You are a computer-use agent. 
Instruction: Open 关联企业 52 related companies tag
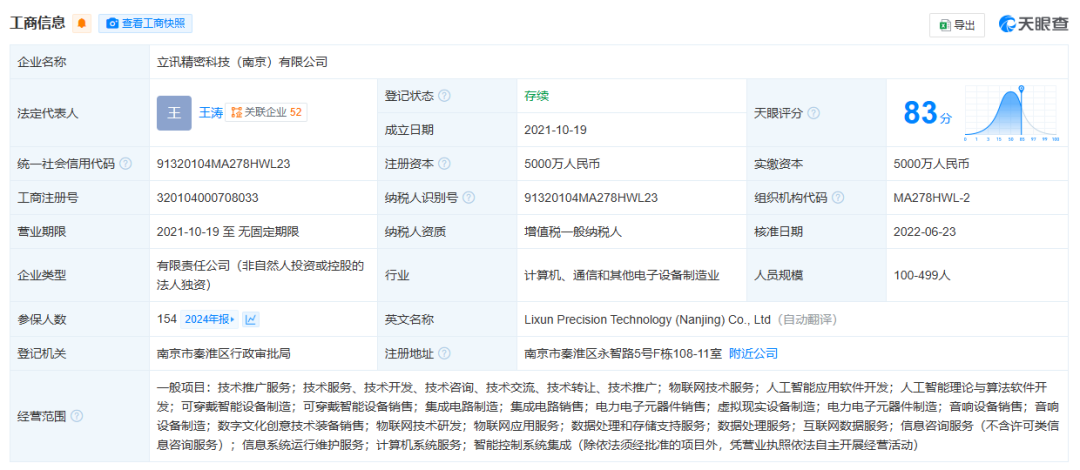267,113
